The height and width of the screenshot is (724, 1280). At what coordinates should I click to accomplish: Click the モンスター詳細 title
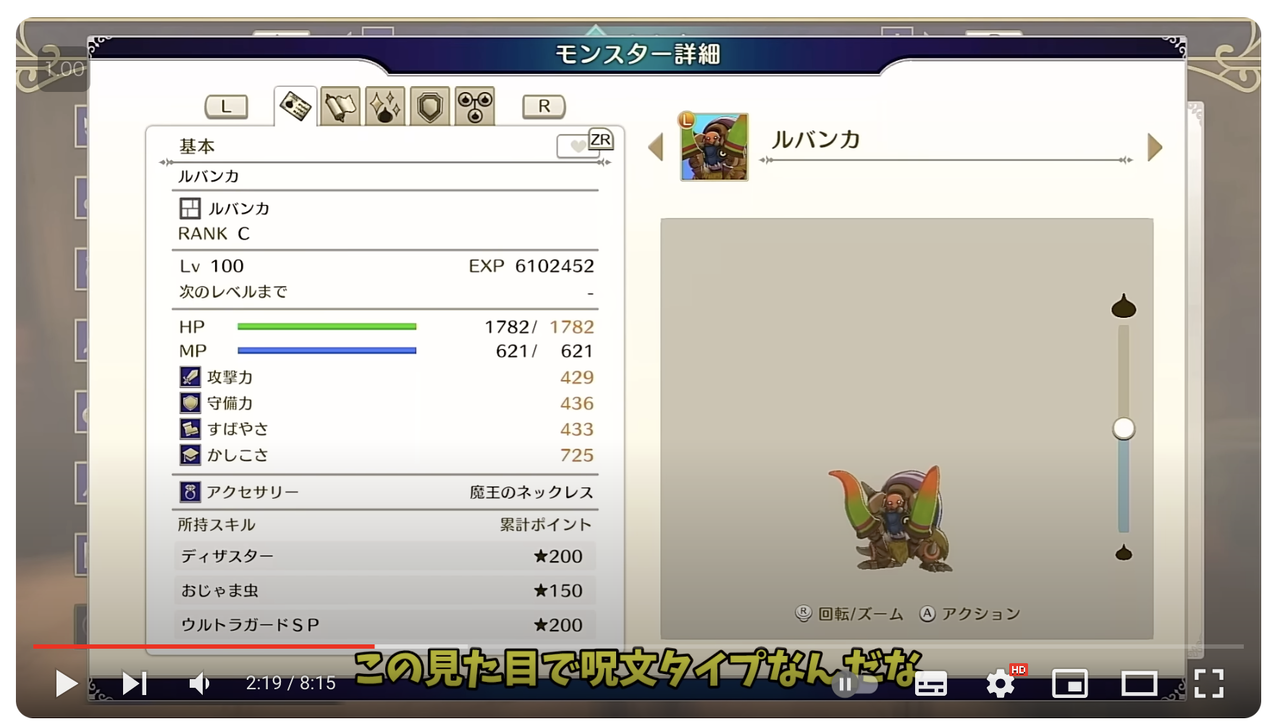pos(638,54)
